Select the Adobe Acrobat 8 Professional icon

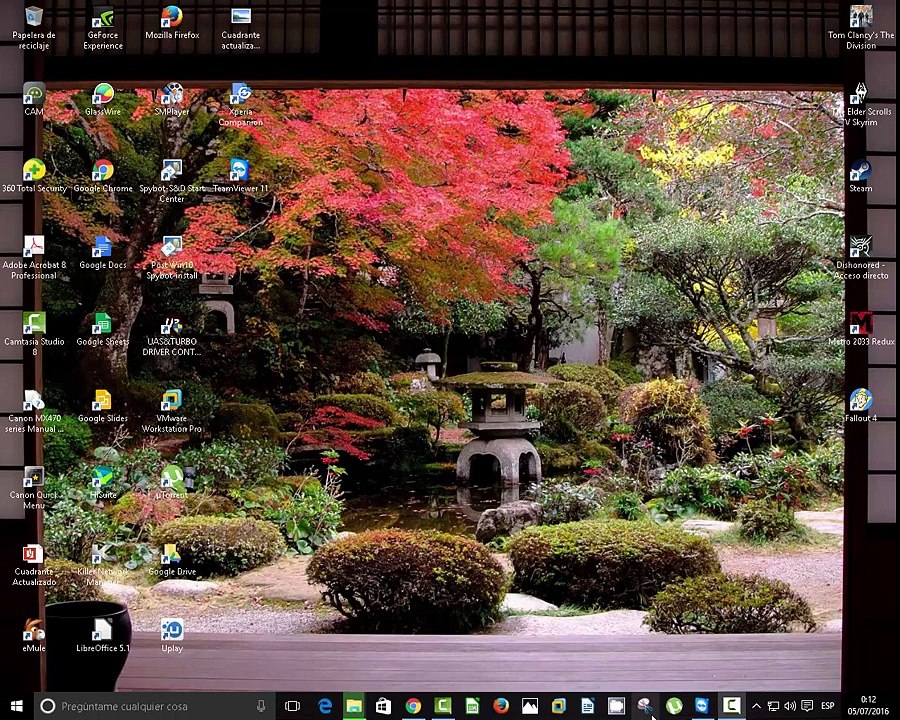(x=34, y=248)
